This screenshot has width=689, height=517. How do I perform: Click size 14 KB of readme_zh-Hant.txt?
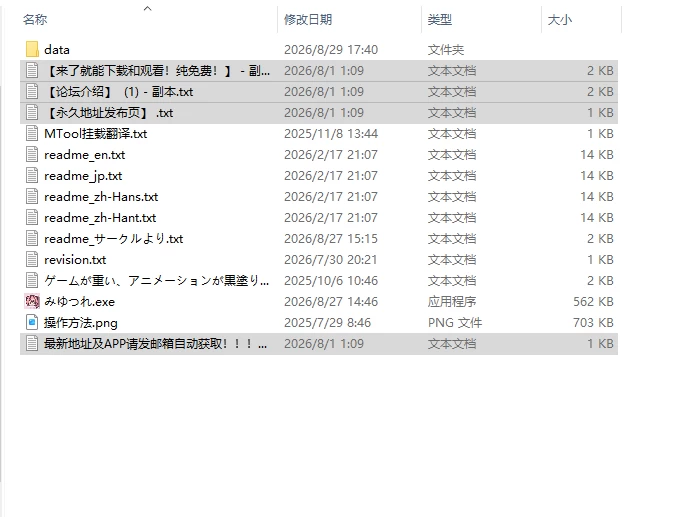pyautogui.click(x=597, y=218)
